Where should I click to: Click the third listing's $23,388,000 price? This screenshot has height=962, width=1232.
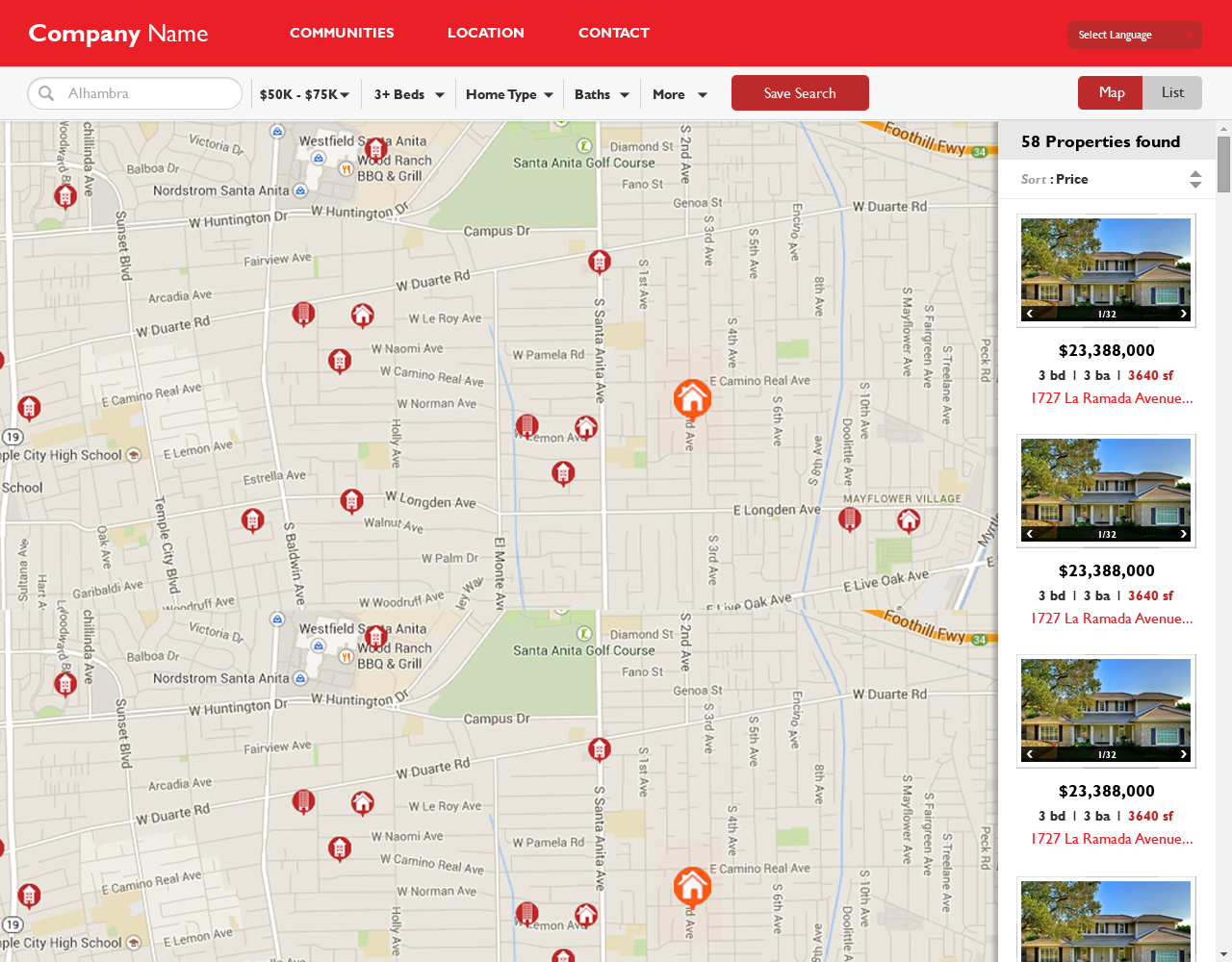[x=1106, y=791]
